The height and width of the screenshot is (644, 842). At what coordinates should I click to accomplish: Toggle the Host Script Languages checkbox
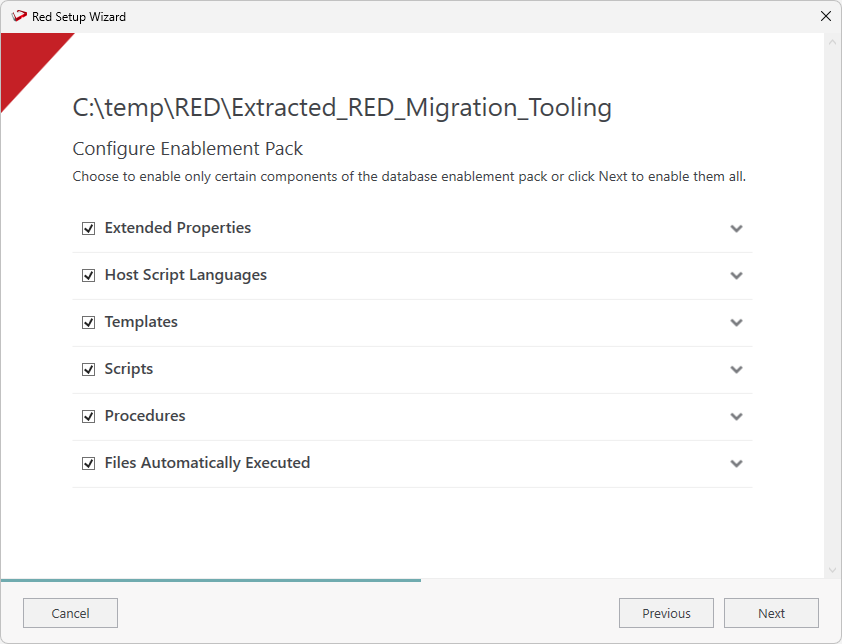click(88, 276)
